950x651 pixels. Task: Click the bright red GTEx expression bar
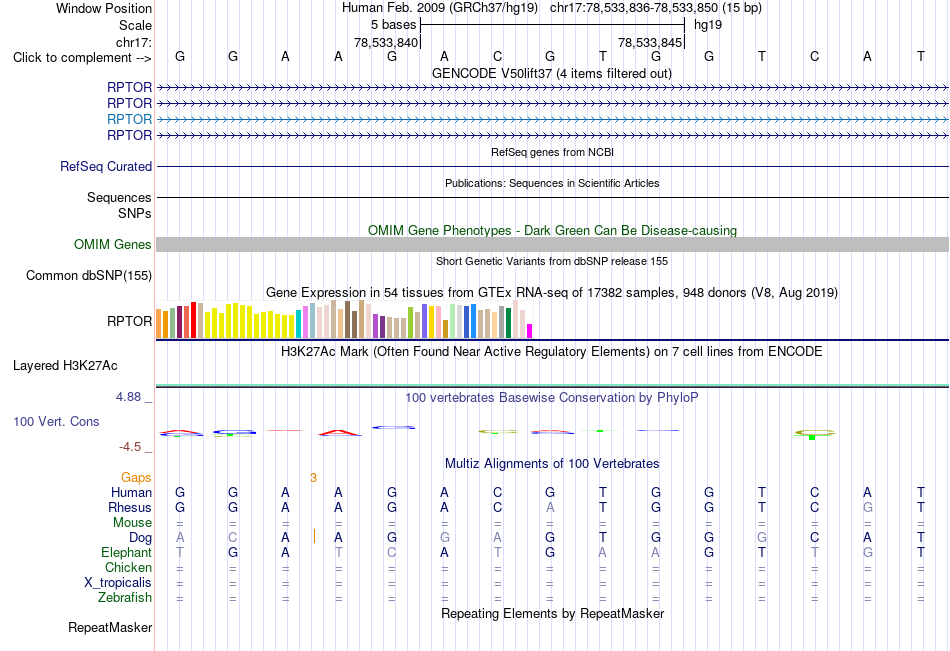click(193, 320)
